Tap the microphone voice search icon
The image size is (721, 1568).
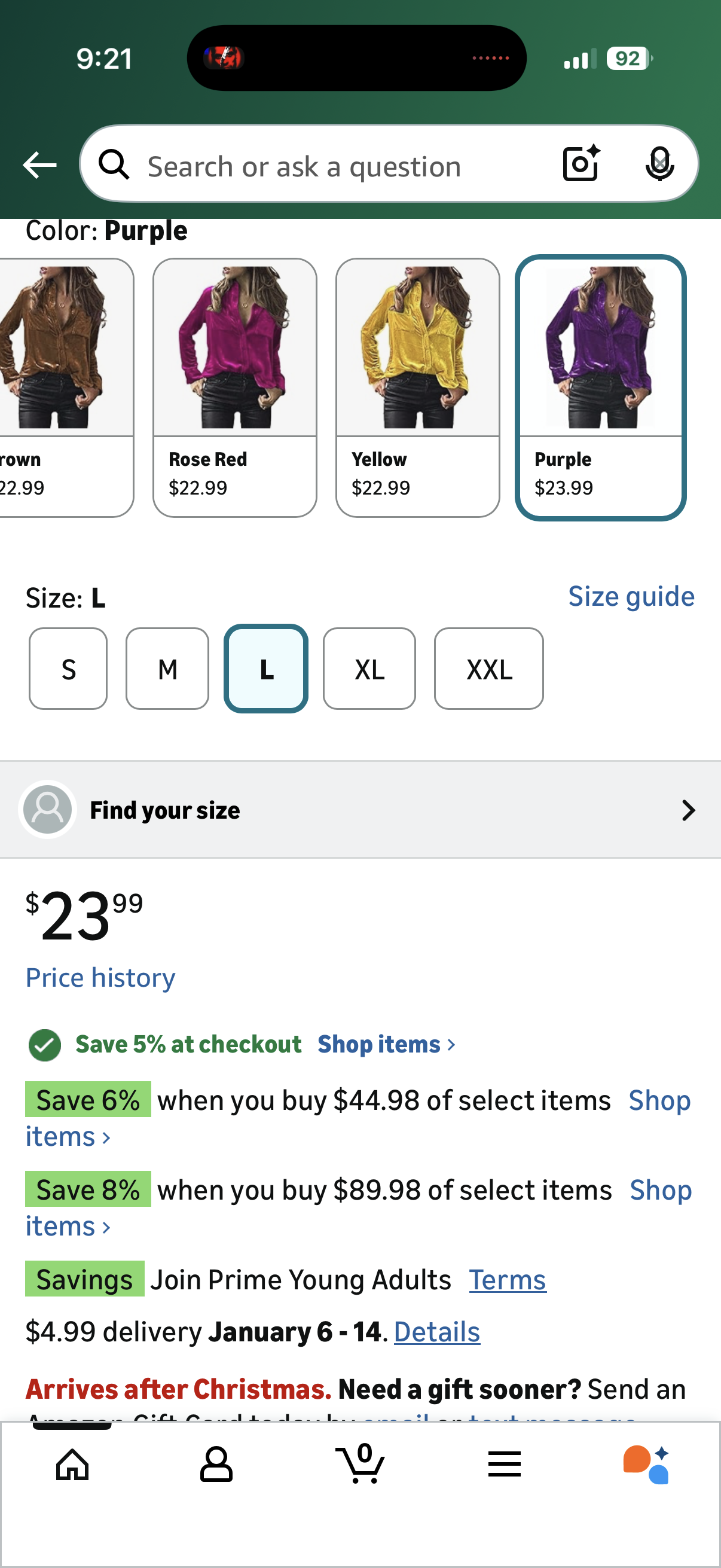pyautogui.click(x=659, y=164)
